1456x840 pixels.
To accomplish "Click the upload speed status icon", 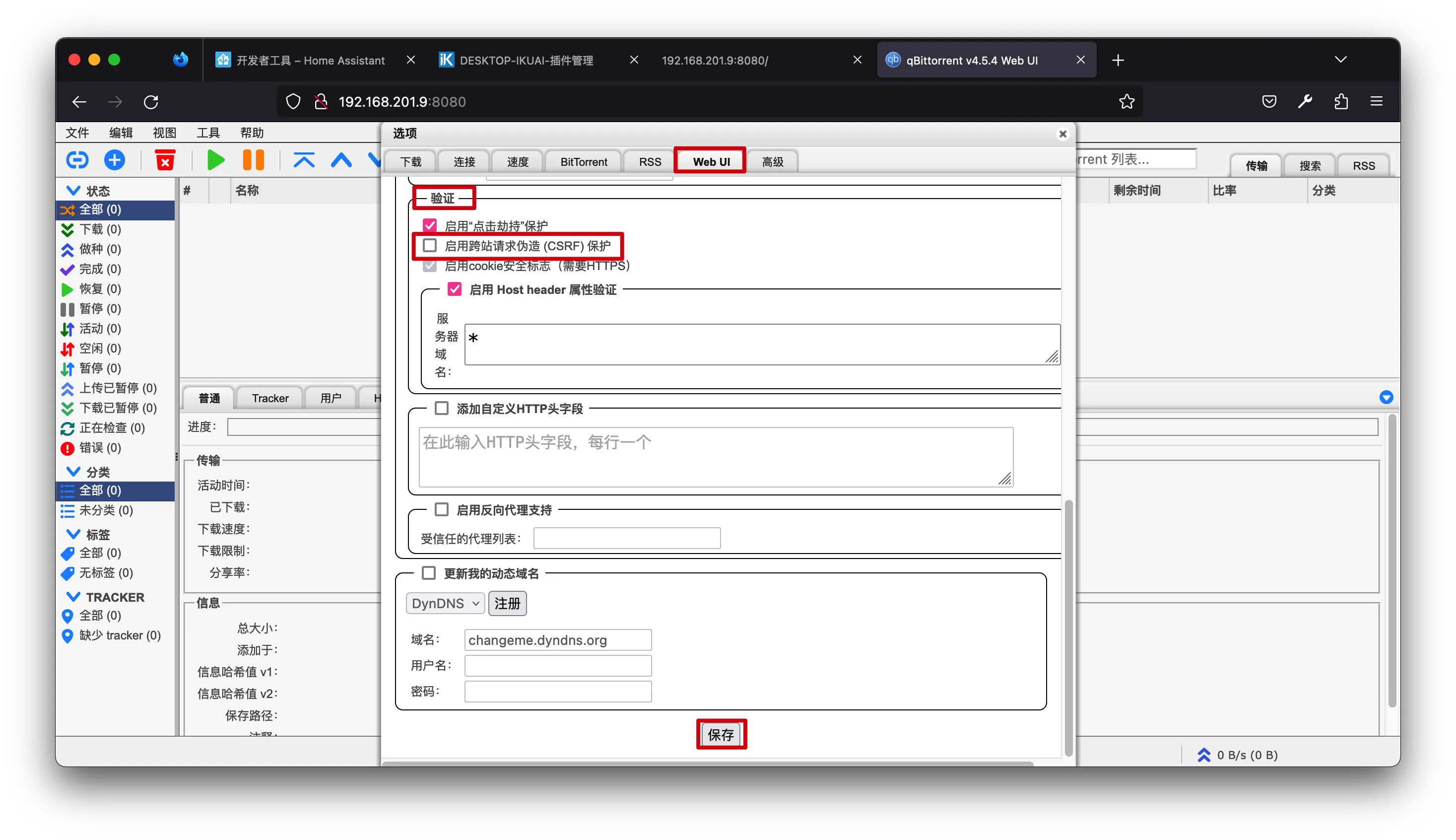I will click(1203, 755).
